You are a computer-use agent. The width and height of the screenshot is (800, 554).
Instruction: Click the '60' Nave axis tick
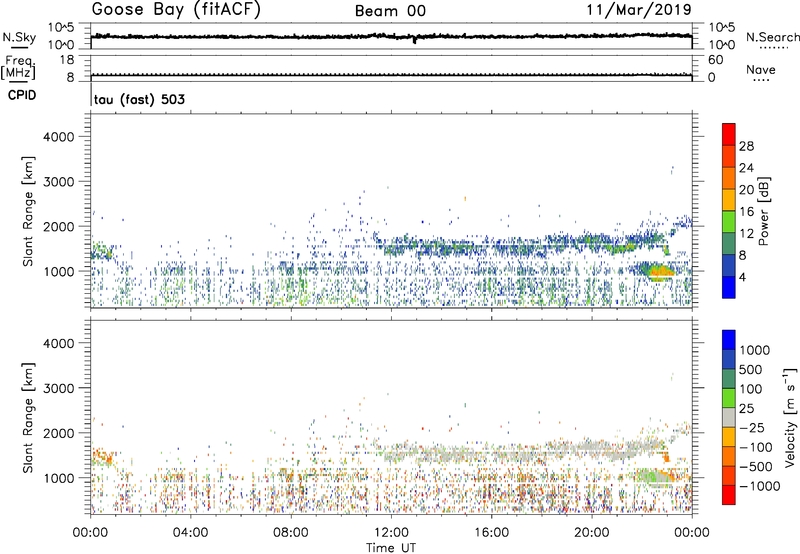715,60
